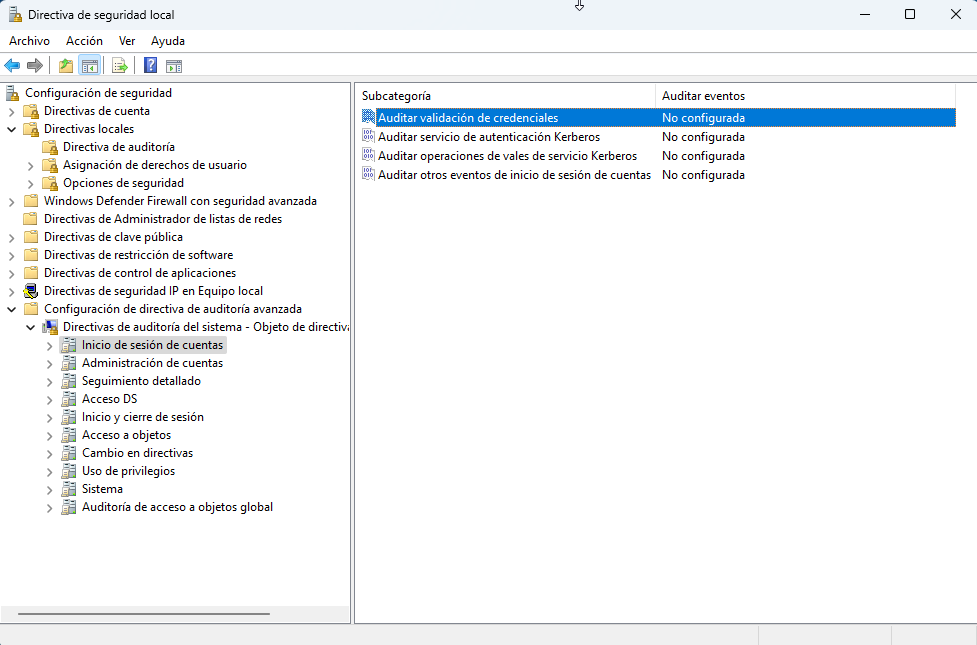Expand the Asignación de derechos de usuario node
The width and height of the screenshot is (977, 645).
(x=29, y=164)
